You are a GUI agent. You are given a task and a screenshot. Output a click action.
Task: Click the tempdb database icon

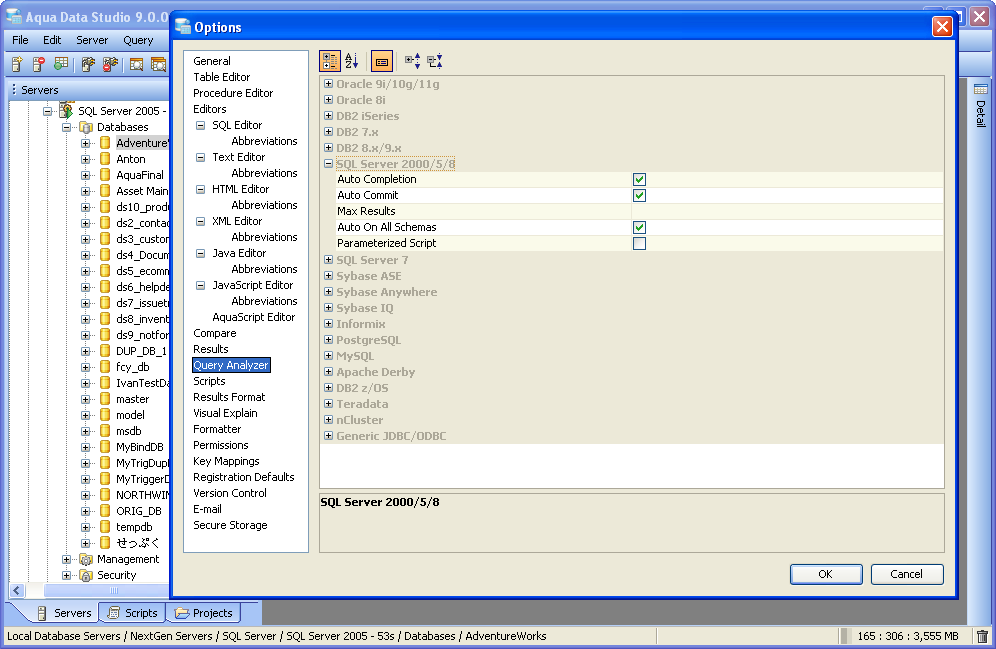105,527
